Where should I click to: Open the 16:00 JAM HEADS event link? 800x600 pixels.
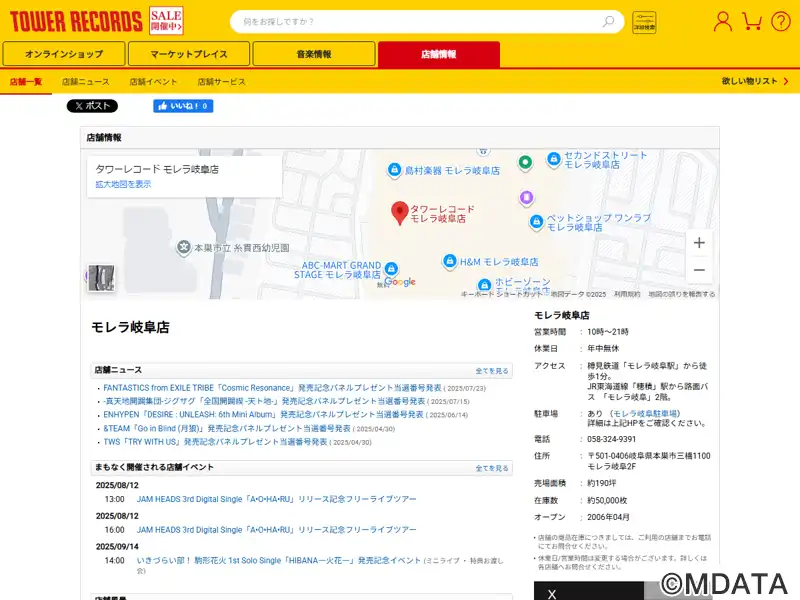276,530
